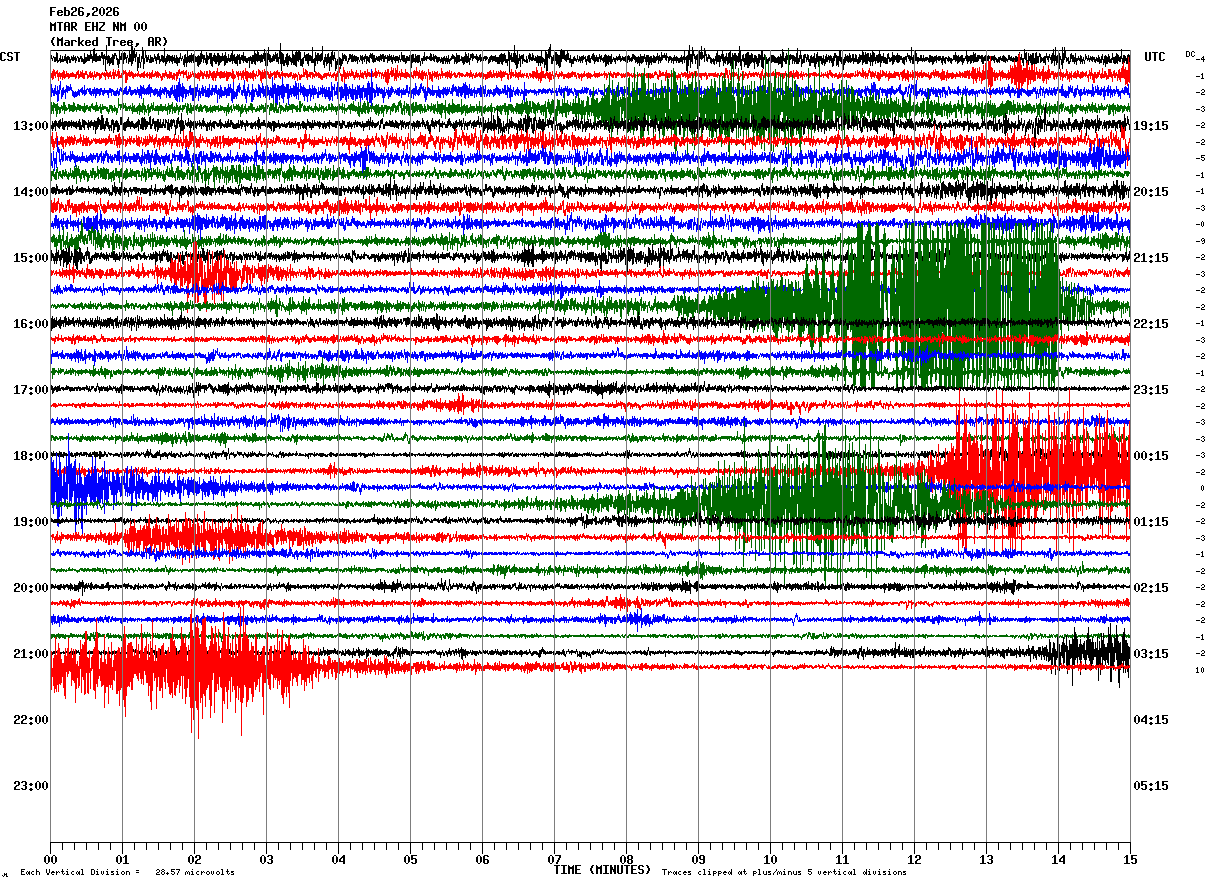1210x886 pixels.
Task: Select the 16:00 CST hour label
Action: coord(31,324)
